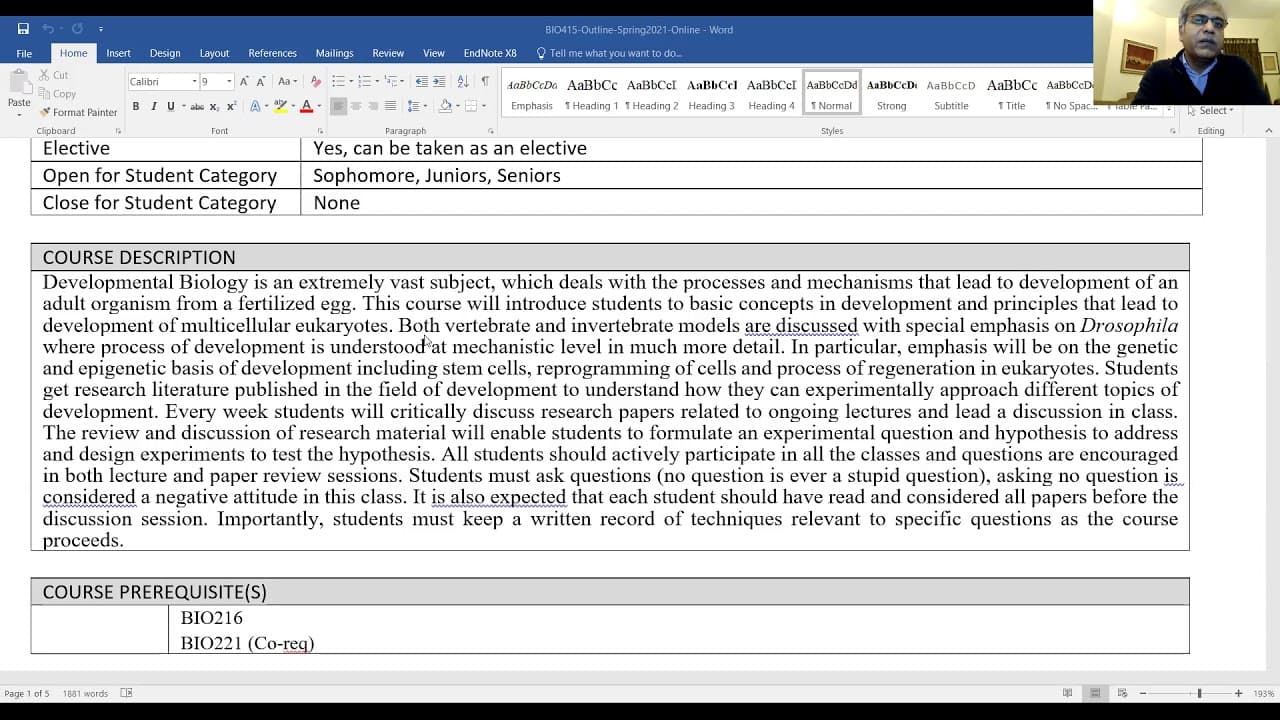Justify the paragraph text

click(x=390, y=106)
